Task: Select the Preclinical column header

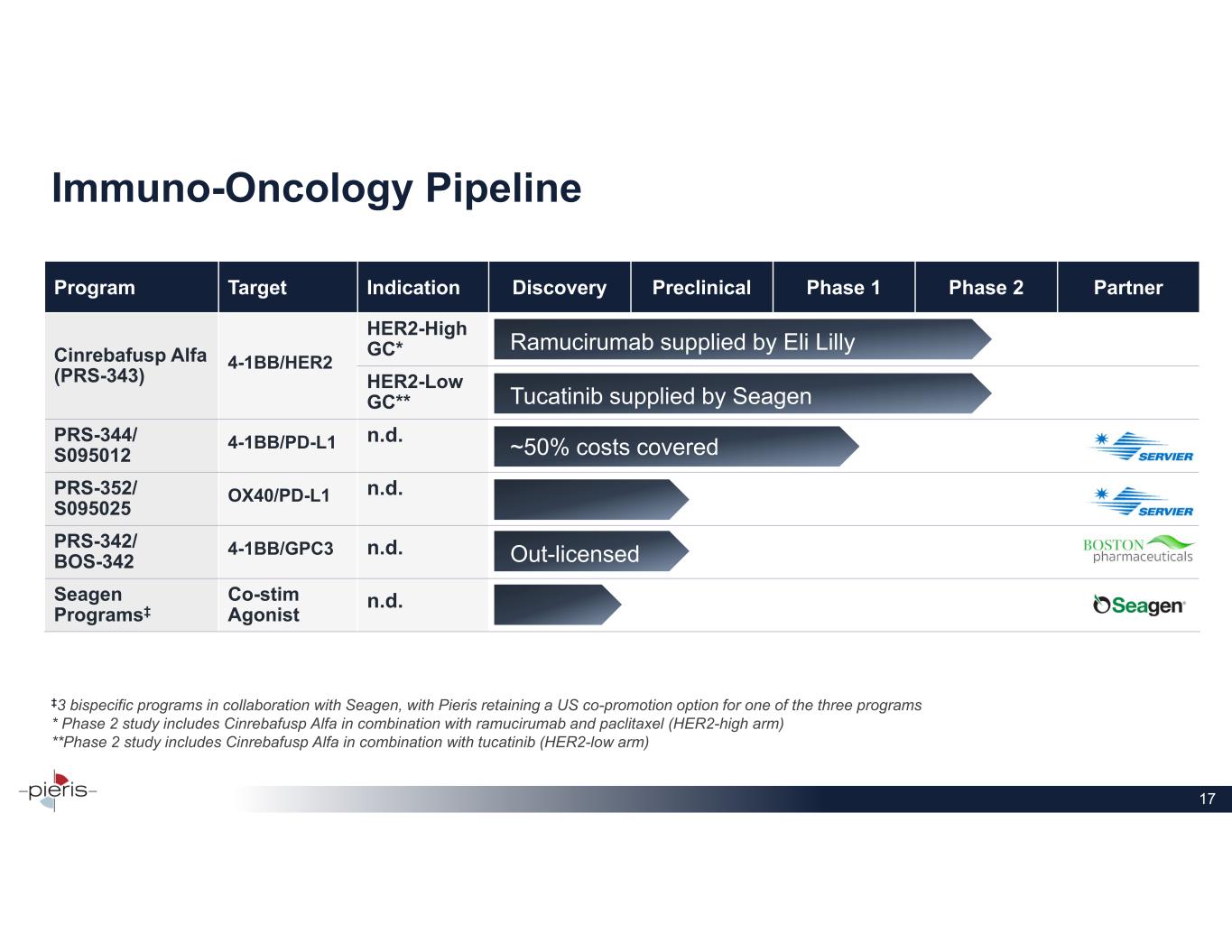Action: tap(701, 287)
